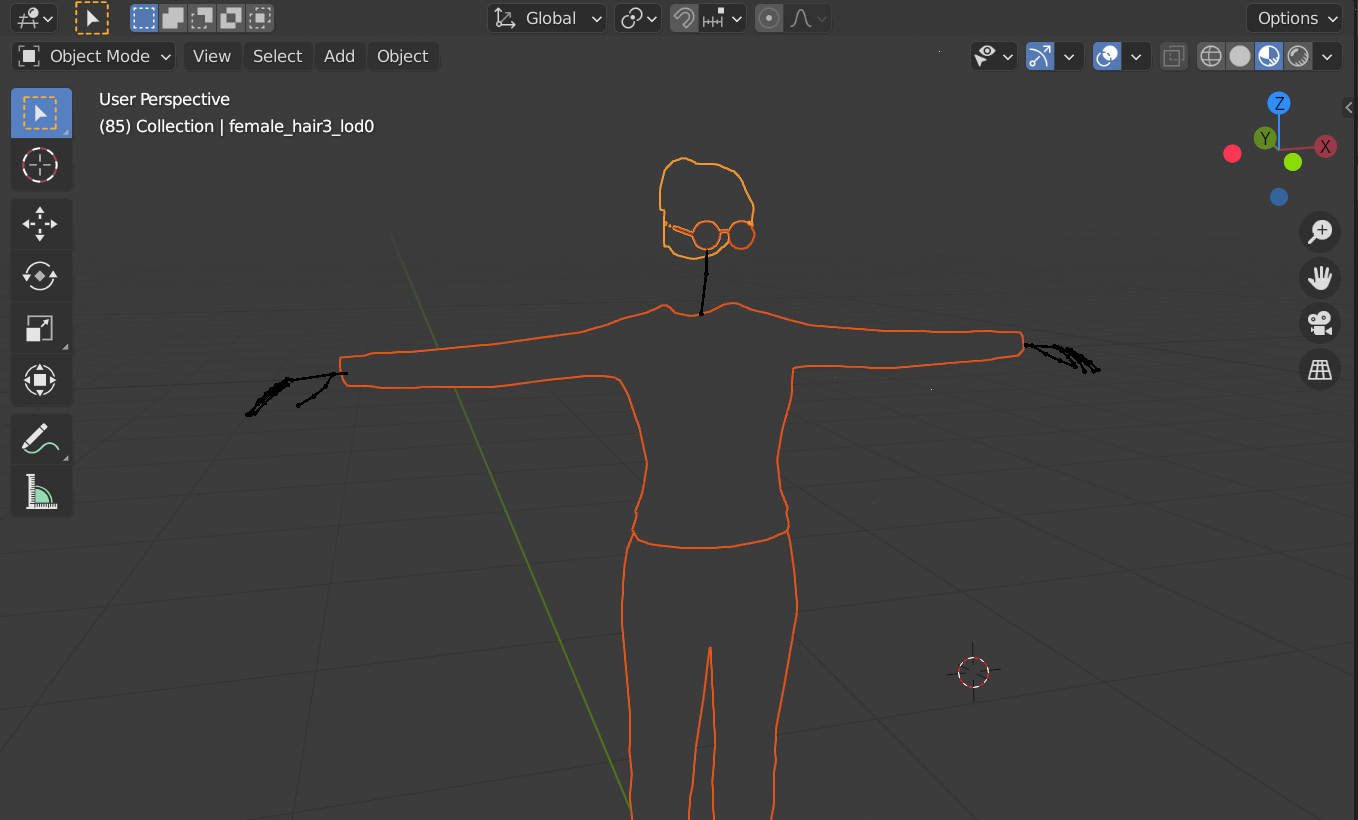The height and width of the screenshot is (820, 1358).
Task: Switch to the Scale tool
Action: pyautogui.click(x=41, y=328)
